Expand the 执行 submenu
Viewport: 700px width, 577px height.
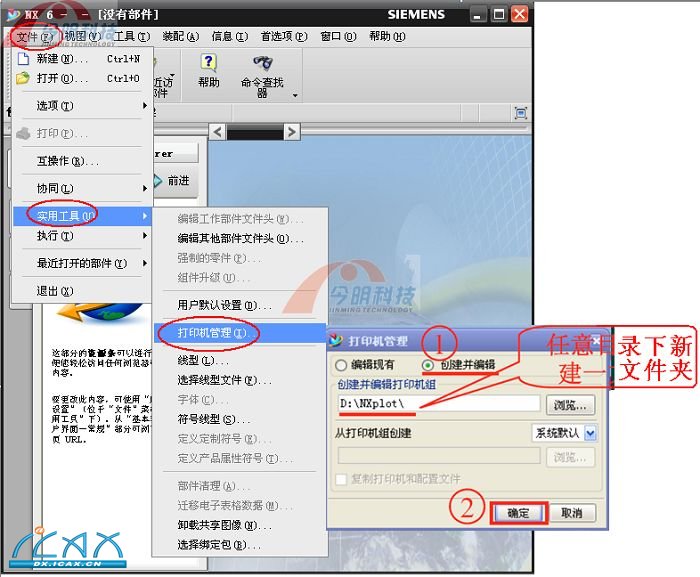tap(83, 235)
